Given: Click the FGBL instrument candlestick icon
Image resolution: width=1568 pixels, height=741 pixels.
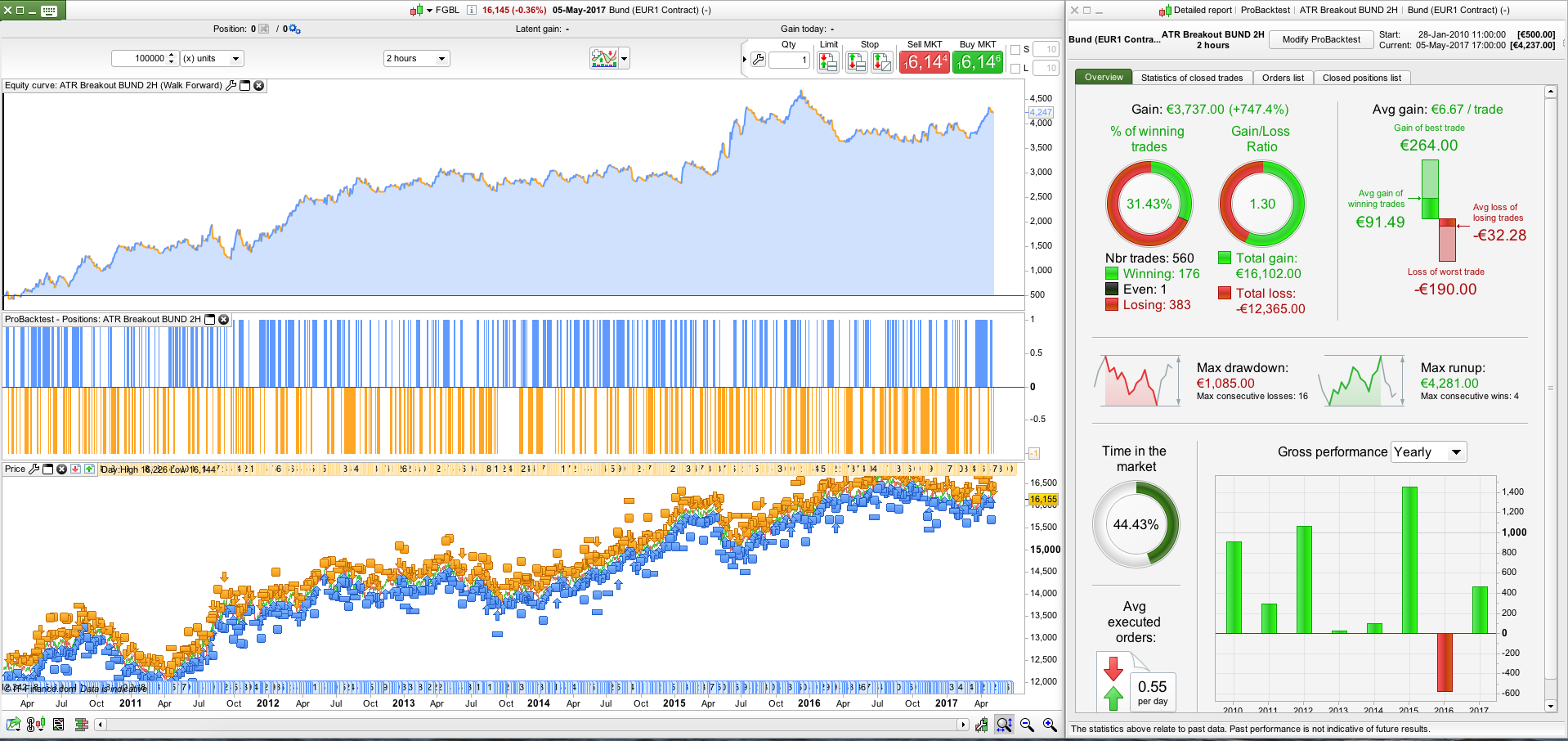Looking at the screenshot, I should click(416, 11).
